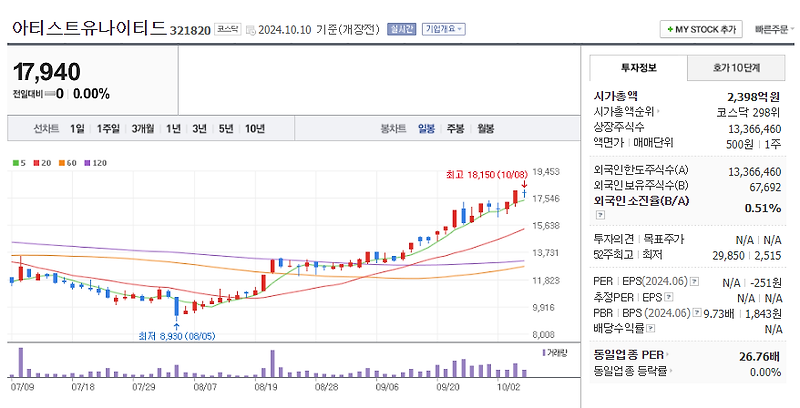Click purple 120-day moving average legend
The width and height of the screenshot is (800, 408).
click(95, 163)
